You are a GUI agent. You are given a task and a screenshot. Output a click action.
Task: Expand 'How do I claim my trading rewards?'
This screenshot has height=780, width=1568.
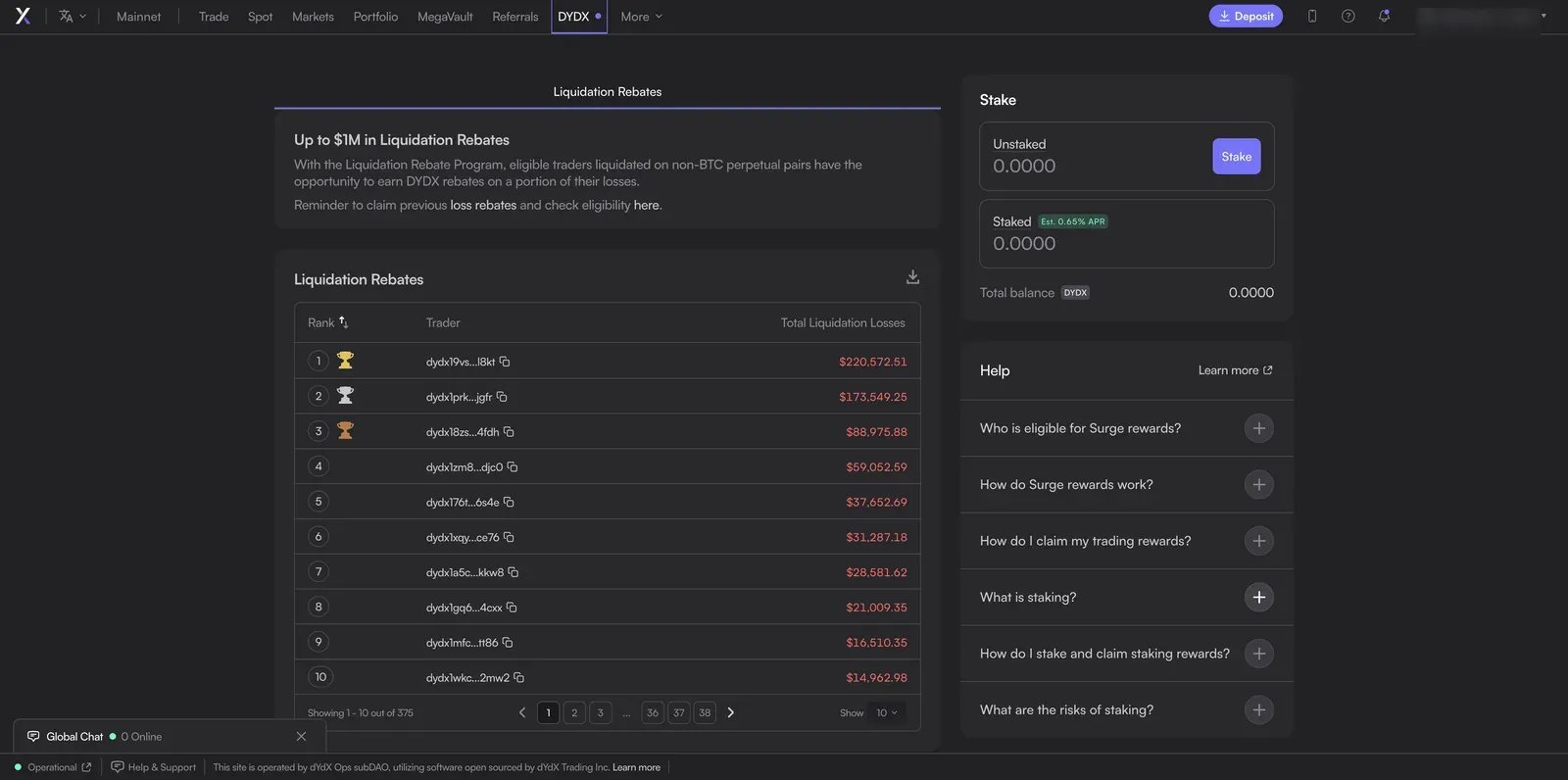tap(1259, 541)
